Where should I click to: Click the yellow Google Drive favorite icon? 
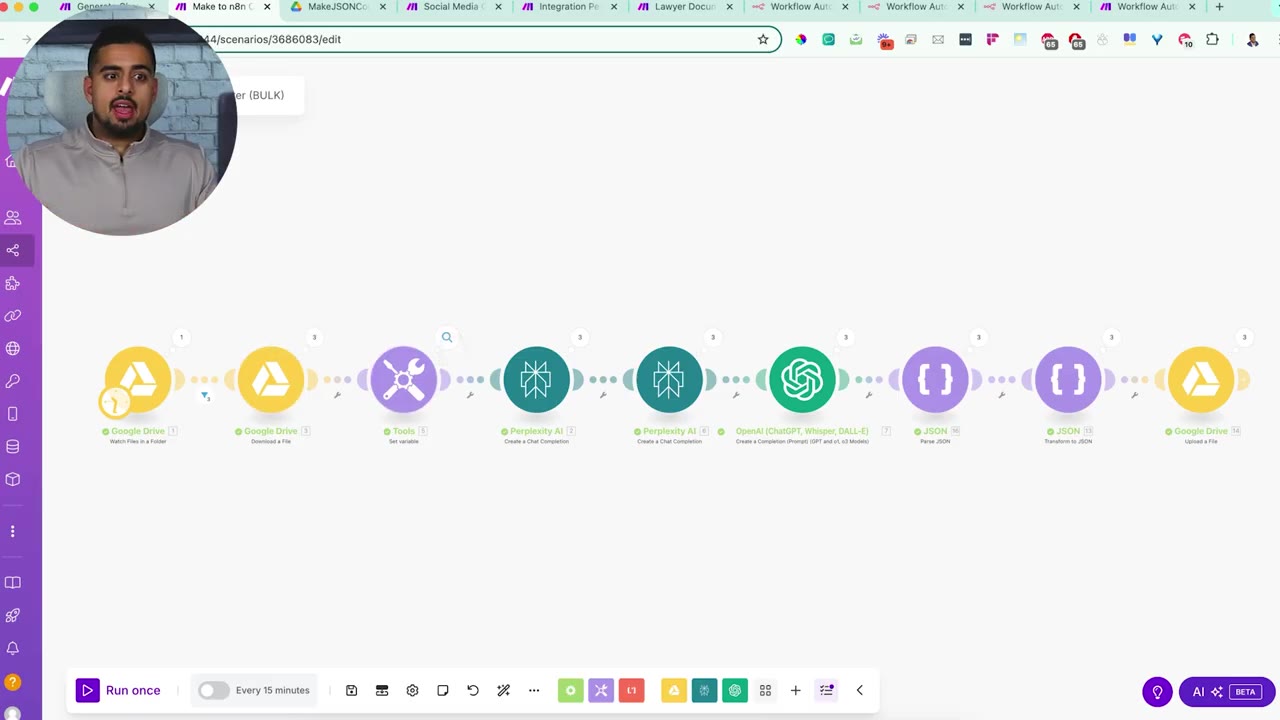click(674, 690)
